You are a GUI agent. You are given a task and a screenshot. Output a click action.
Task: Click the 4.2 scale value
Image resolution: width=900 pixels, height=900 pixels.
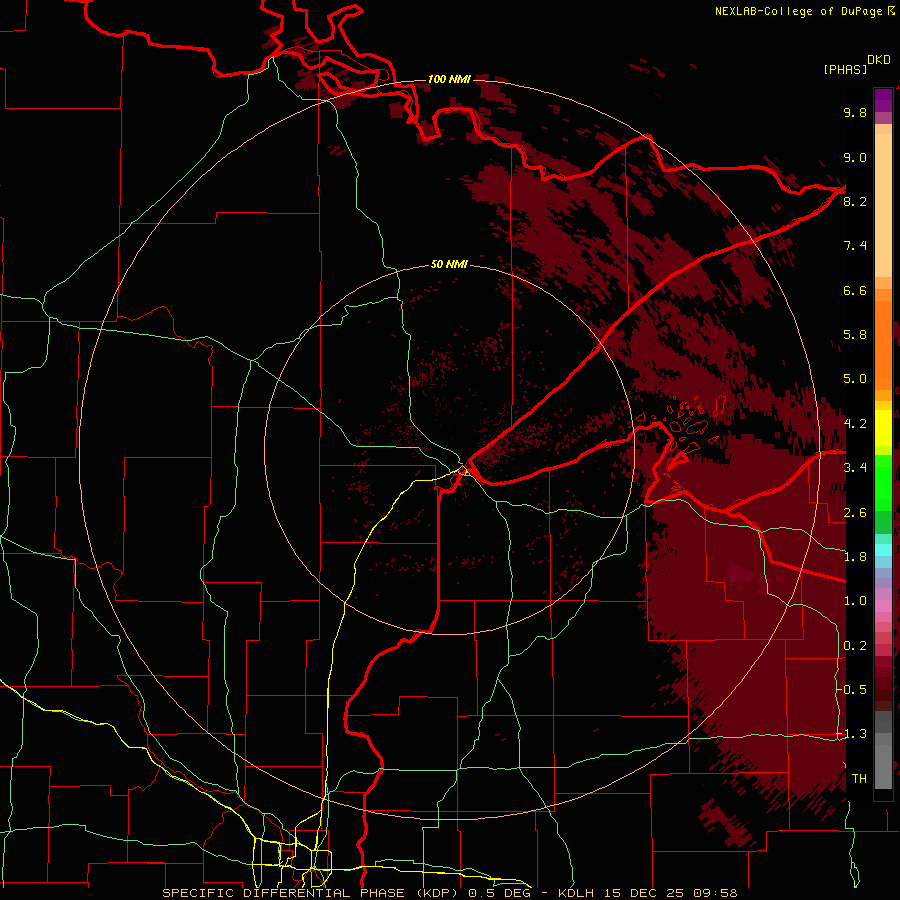[x=855, y=424]
